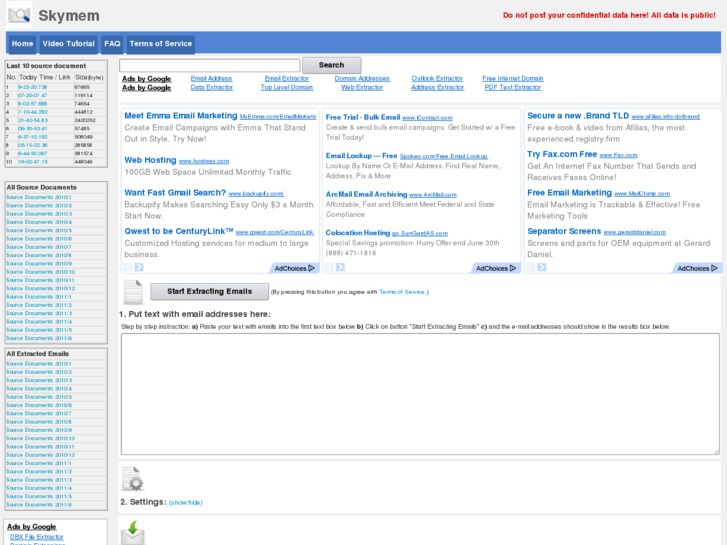Click the envelope with green arrow icon
Viewport: 727px width, 545px height.
click(x=133, y=532)
